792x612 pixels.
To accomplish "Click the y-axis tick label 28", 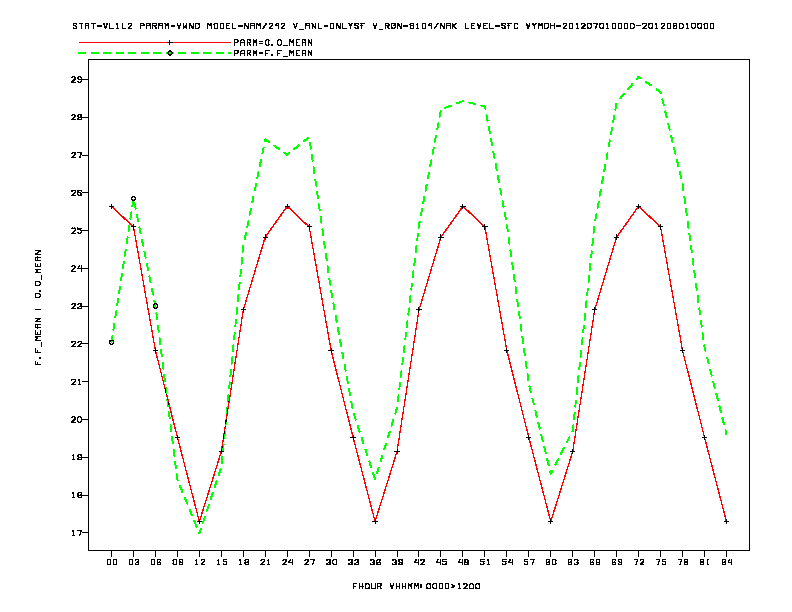I will [x=76, y=117].
